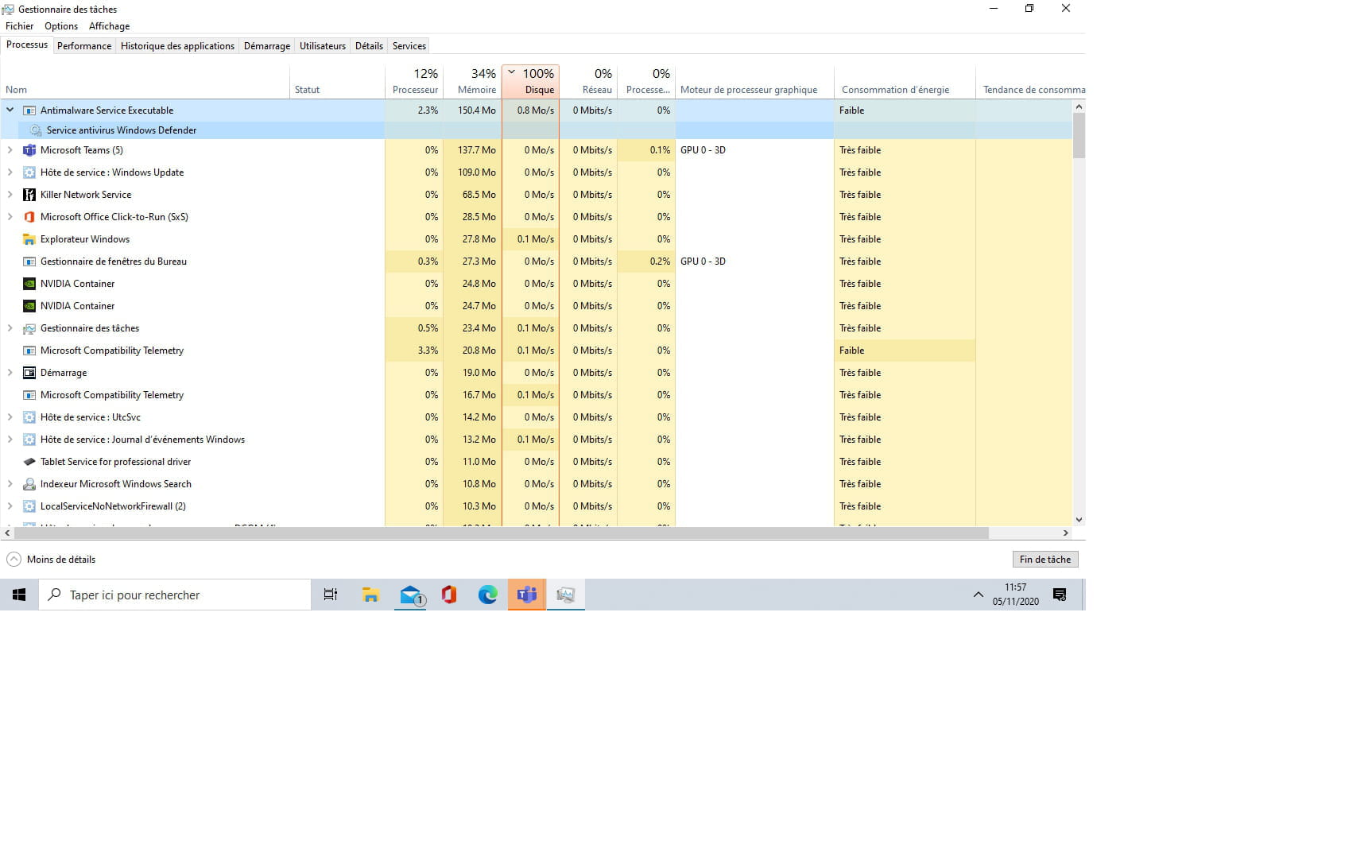Sort by the Disque column header

tap(531, 82)
